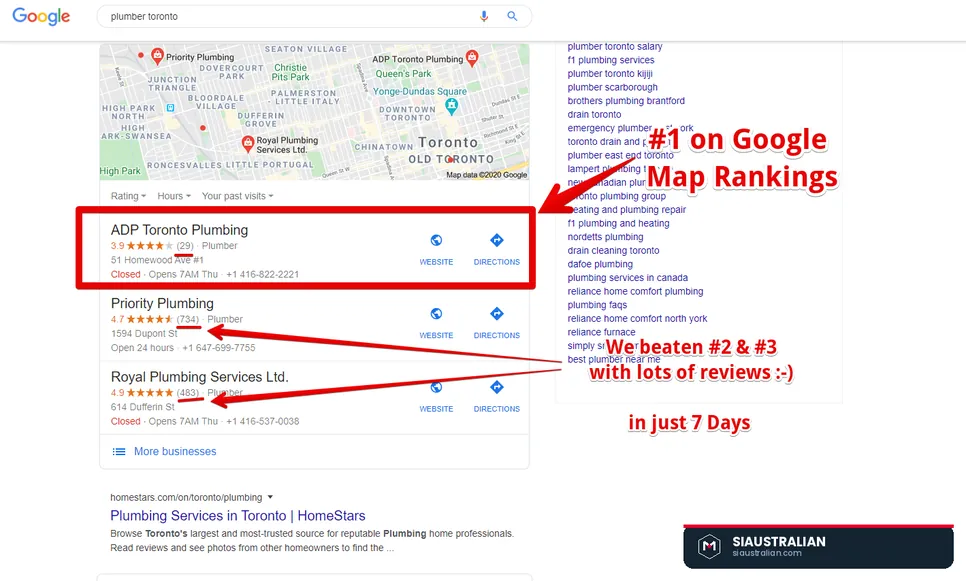
Task: Click address 51 Homewood Ave #1
Action: [157, 260]
